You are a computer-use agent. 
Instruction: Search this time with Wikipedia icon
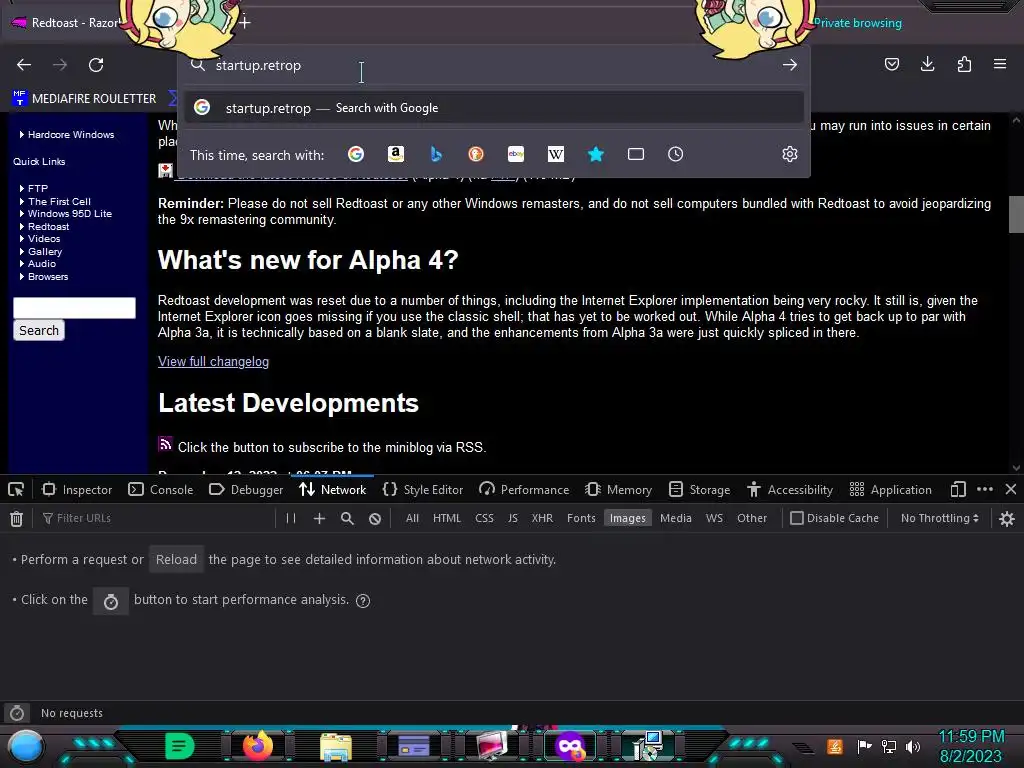point(556,154)
